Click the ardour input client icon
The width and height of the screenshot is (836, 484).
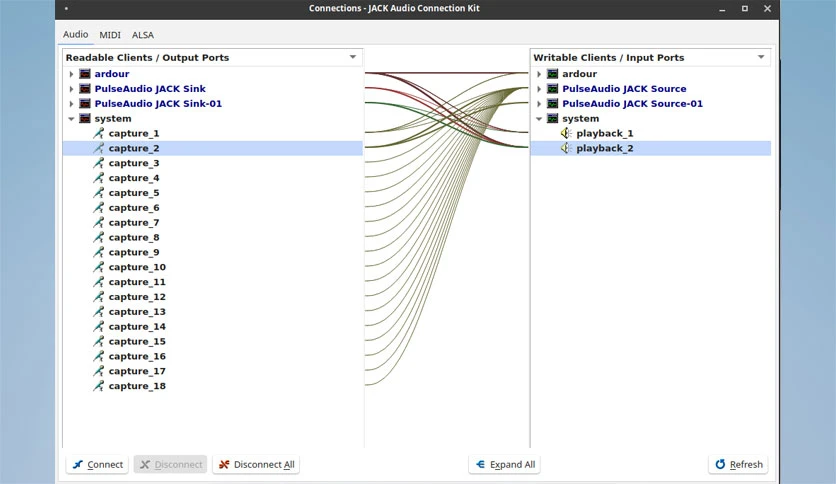click(553, 74)
